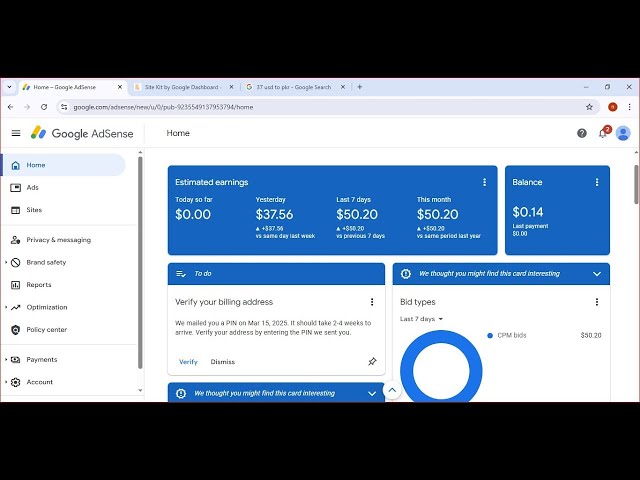This screenshot has width=640, height=480.
Task: Click the Account gear icon
Action: point(16,382)
